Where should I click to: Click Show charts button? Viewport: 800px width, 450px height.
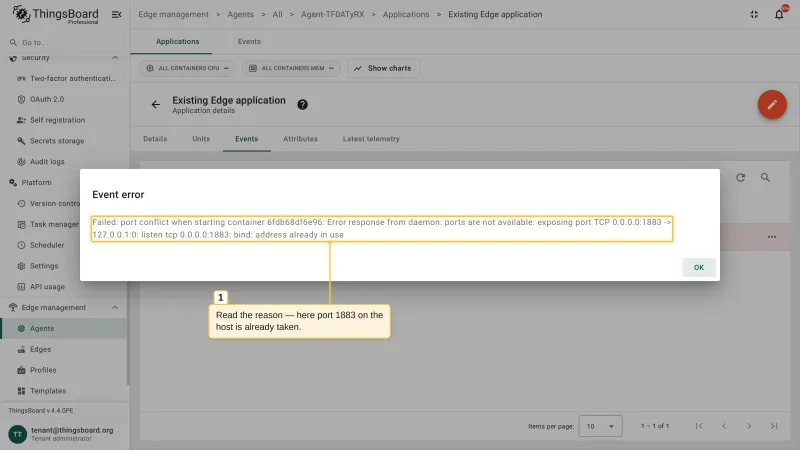tap(383, 68)
